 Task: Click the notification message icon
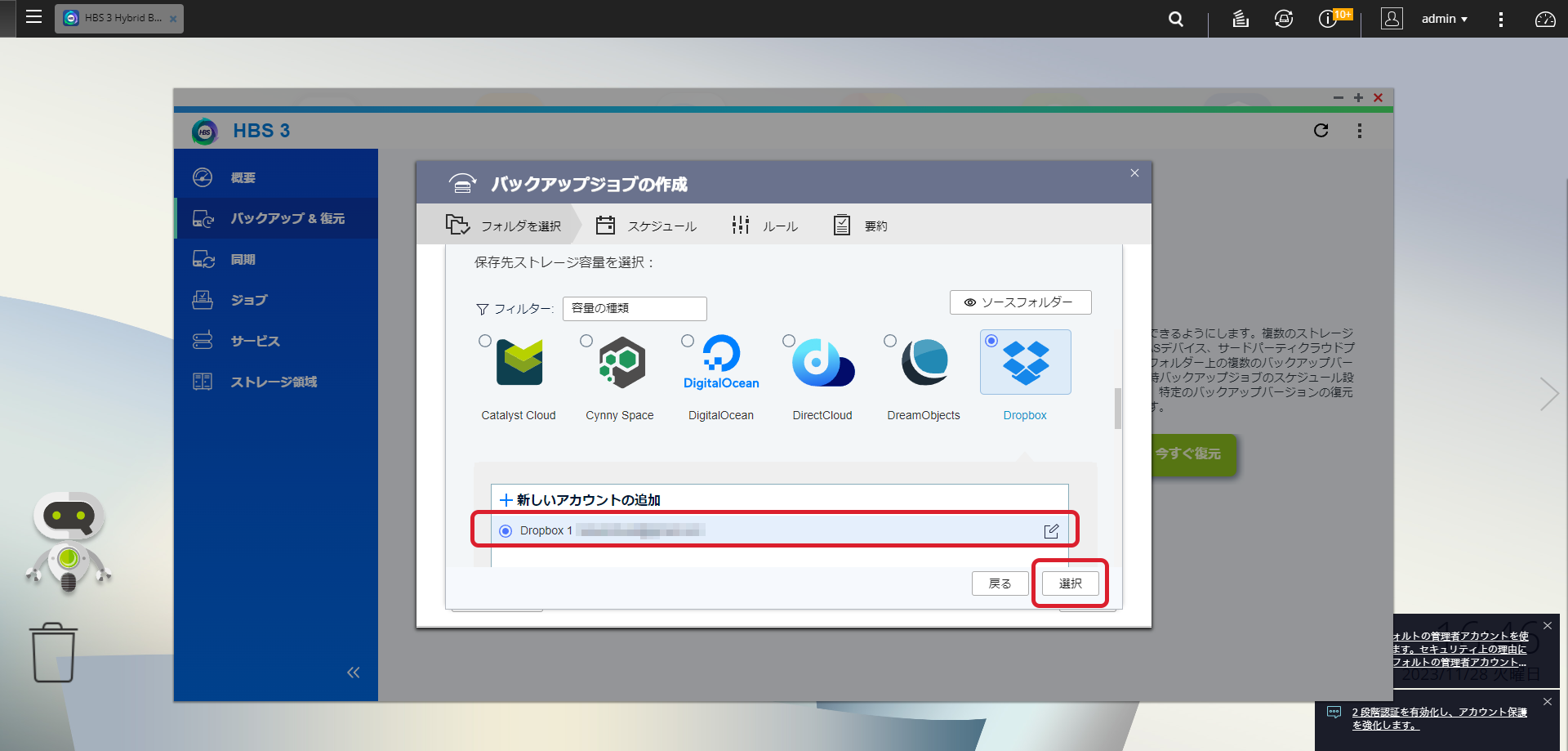click(1334, 712)
